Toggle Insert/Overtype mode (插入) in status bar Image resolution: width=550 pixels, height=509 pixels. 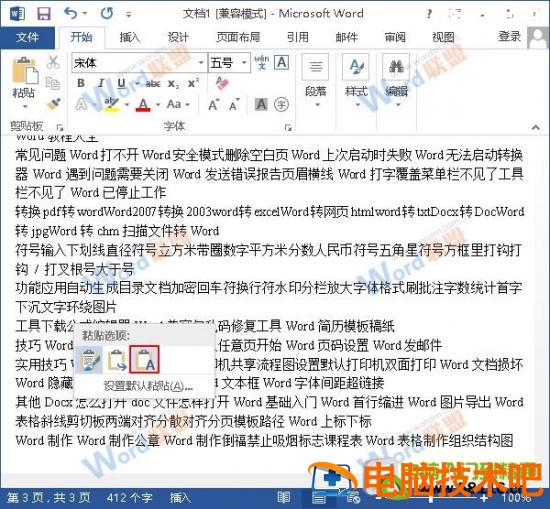click(x=180, y=497)
